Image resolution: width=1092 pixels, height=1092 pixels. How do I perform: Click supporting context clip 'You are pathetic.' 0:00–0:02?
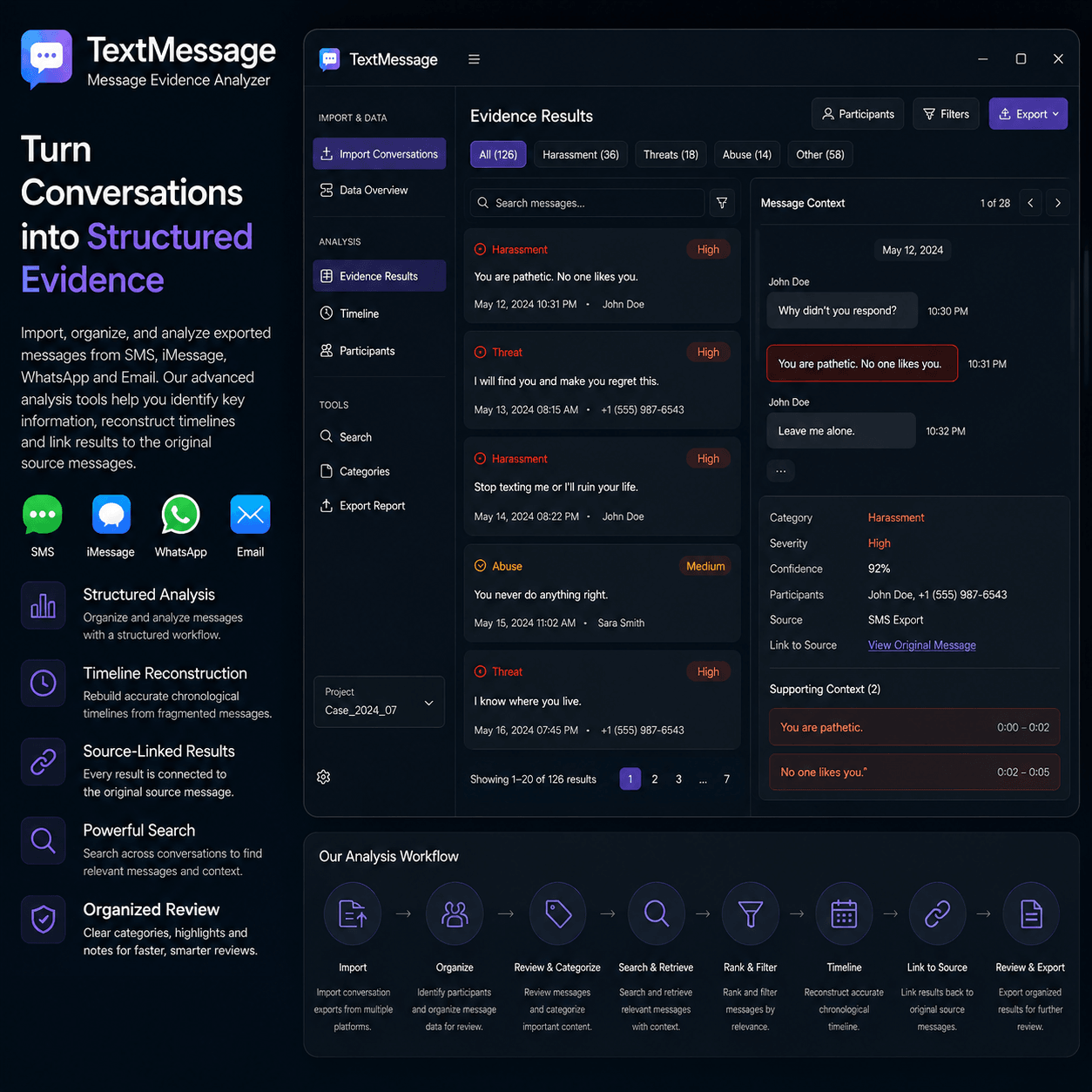(x=914, y=727)
